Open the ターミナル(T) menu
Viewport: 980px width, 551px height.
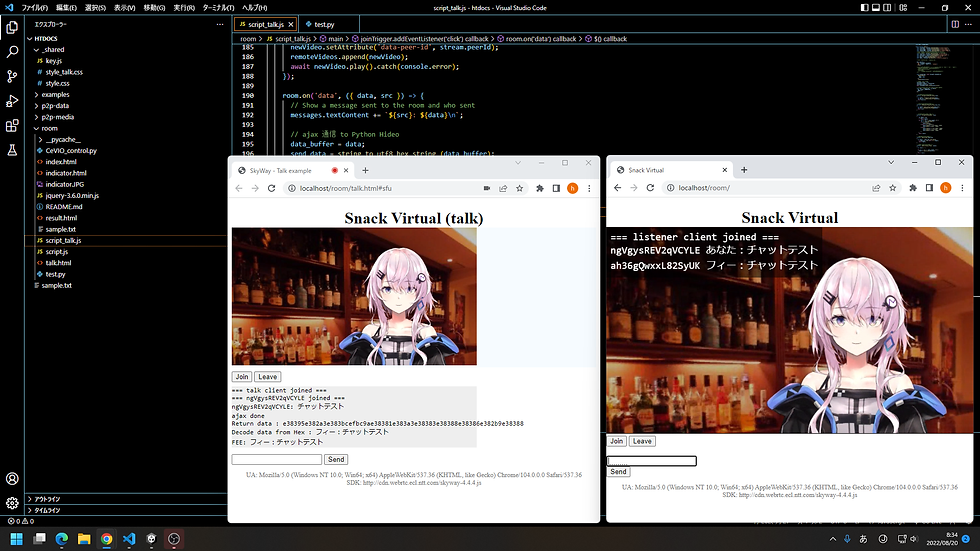click(218, 7)
